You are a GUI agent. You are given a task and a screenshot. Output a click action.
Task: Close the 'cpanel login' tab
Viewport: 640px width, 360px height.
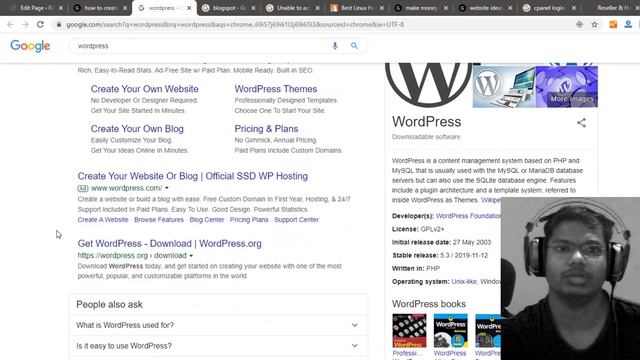[573, 8]
